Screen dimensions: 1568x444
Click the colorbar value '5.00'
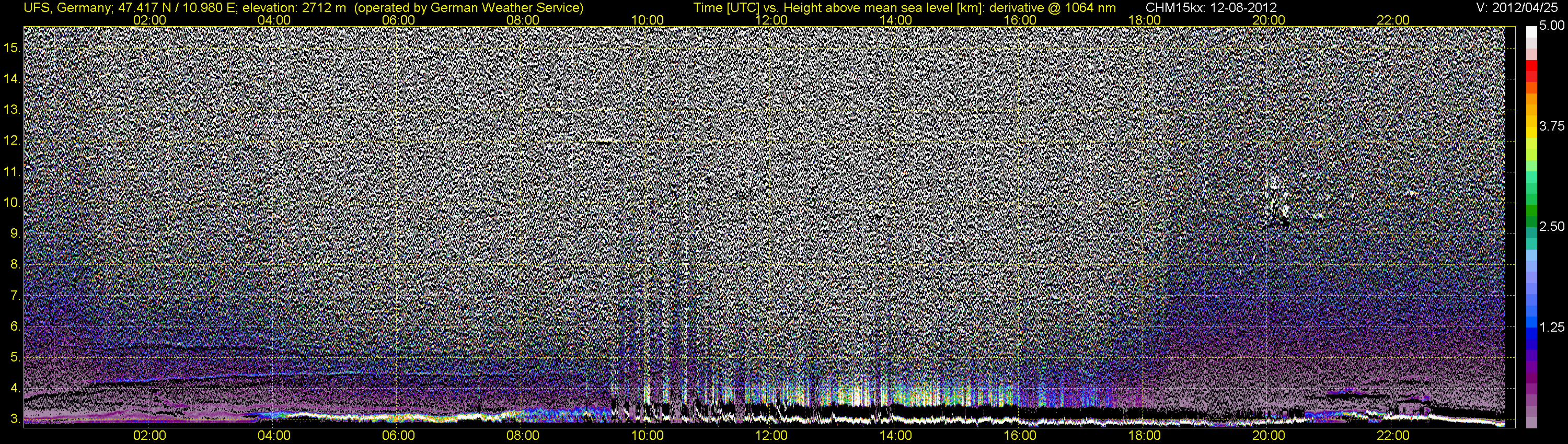(1552, 26)
